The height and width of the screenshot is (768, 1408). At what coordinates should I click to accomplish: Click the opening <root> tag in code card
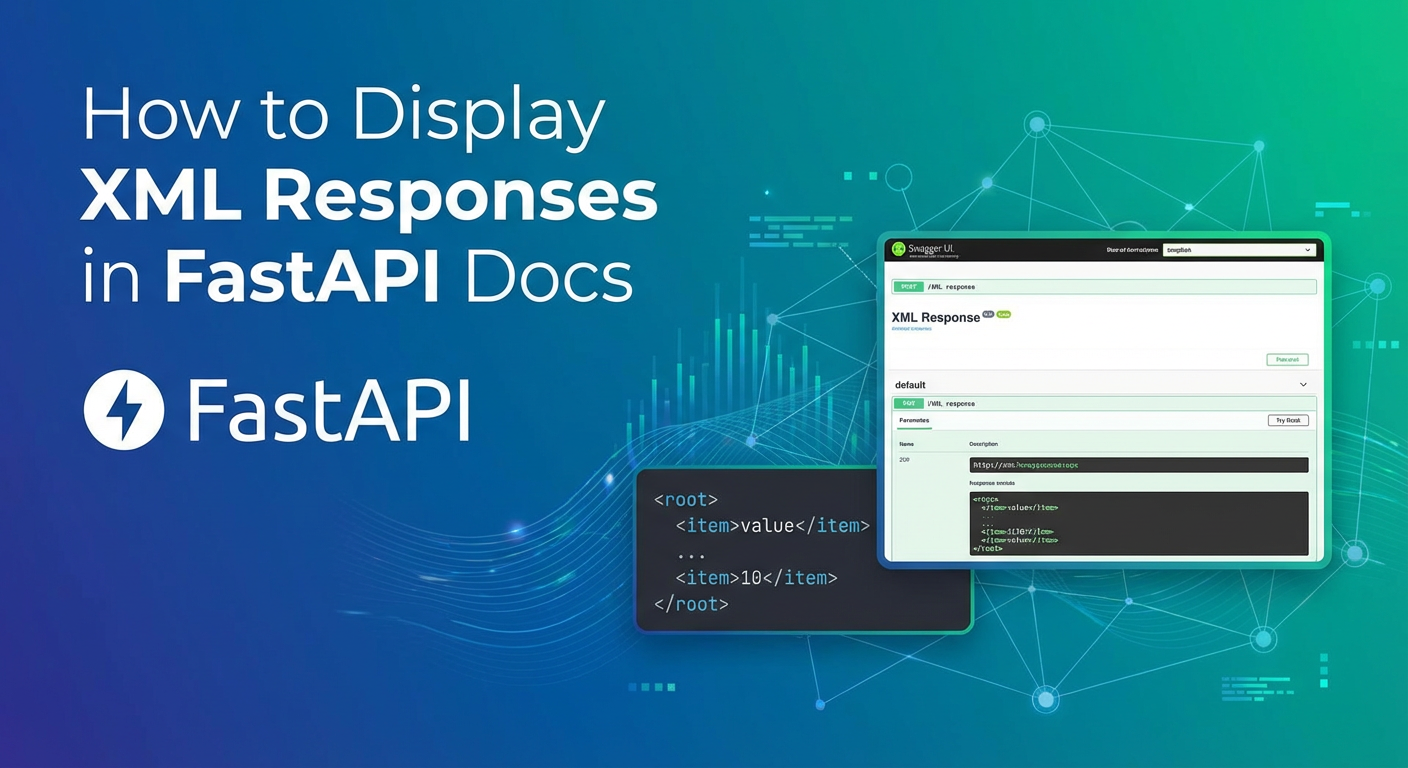(686, 499)
